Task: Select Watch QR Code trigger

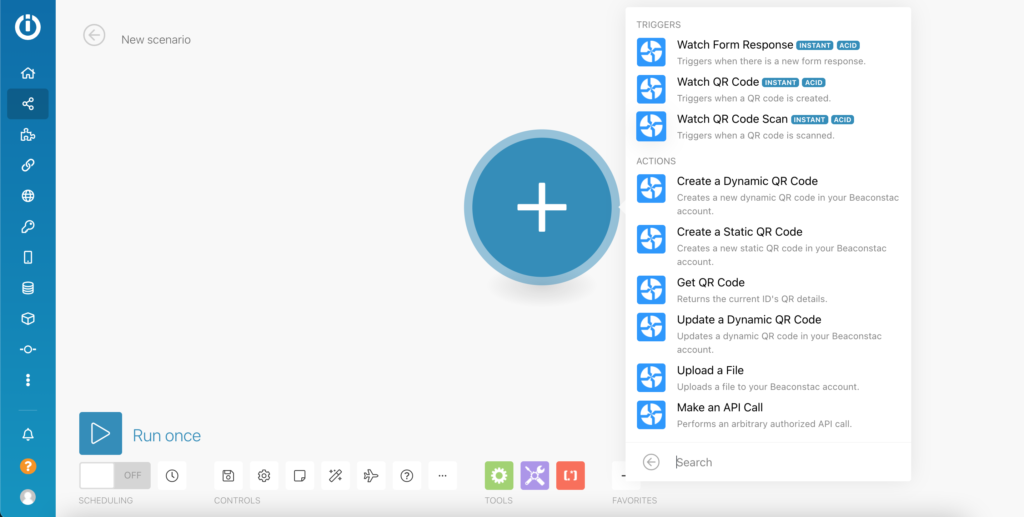Action: pos(768,89)
